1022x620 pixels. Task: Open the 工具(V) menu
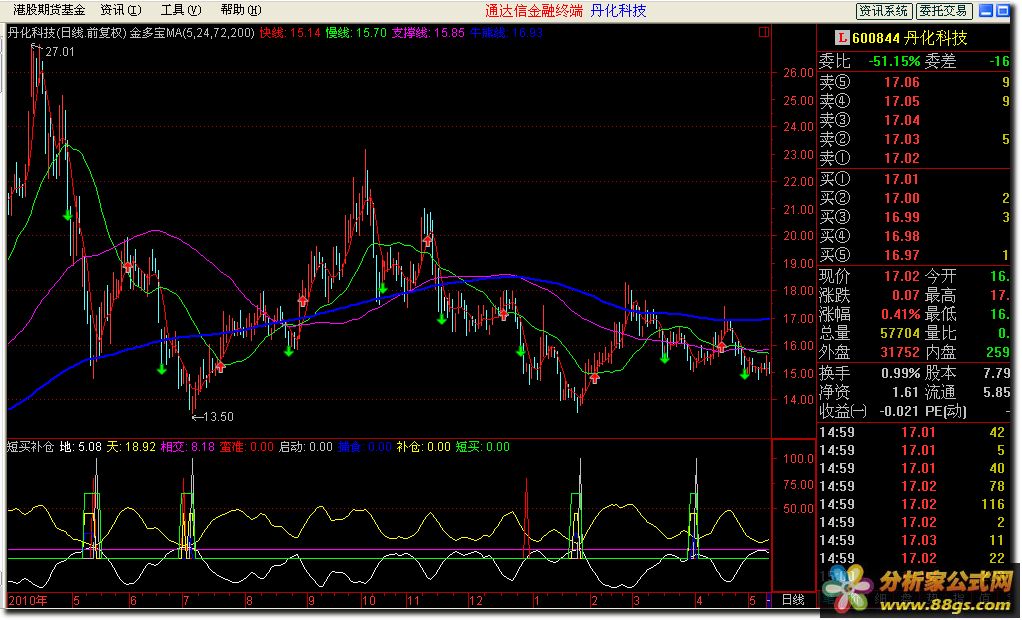[181, 10]
